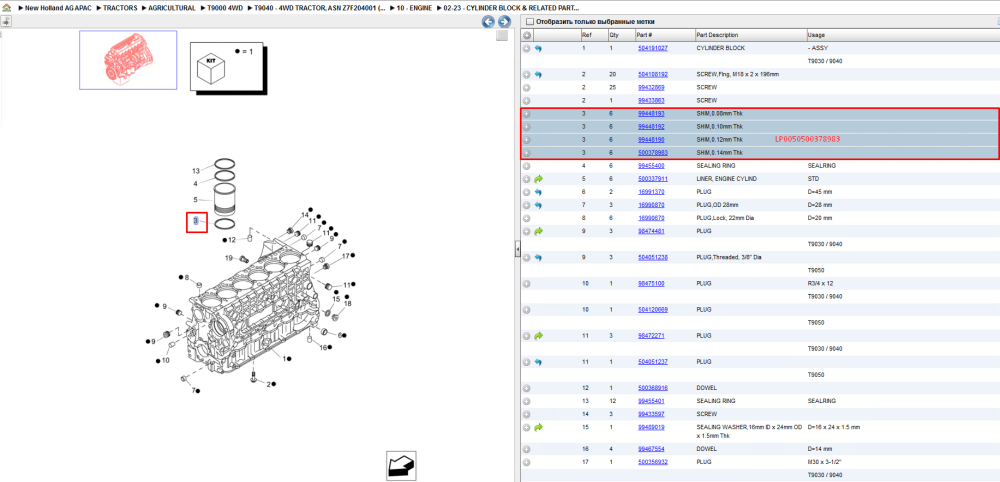Screen dimensions: 1000x482
Task: Select callout 3 in the diagram
Action: [196, 221]
